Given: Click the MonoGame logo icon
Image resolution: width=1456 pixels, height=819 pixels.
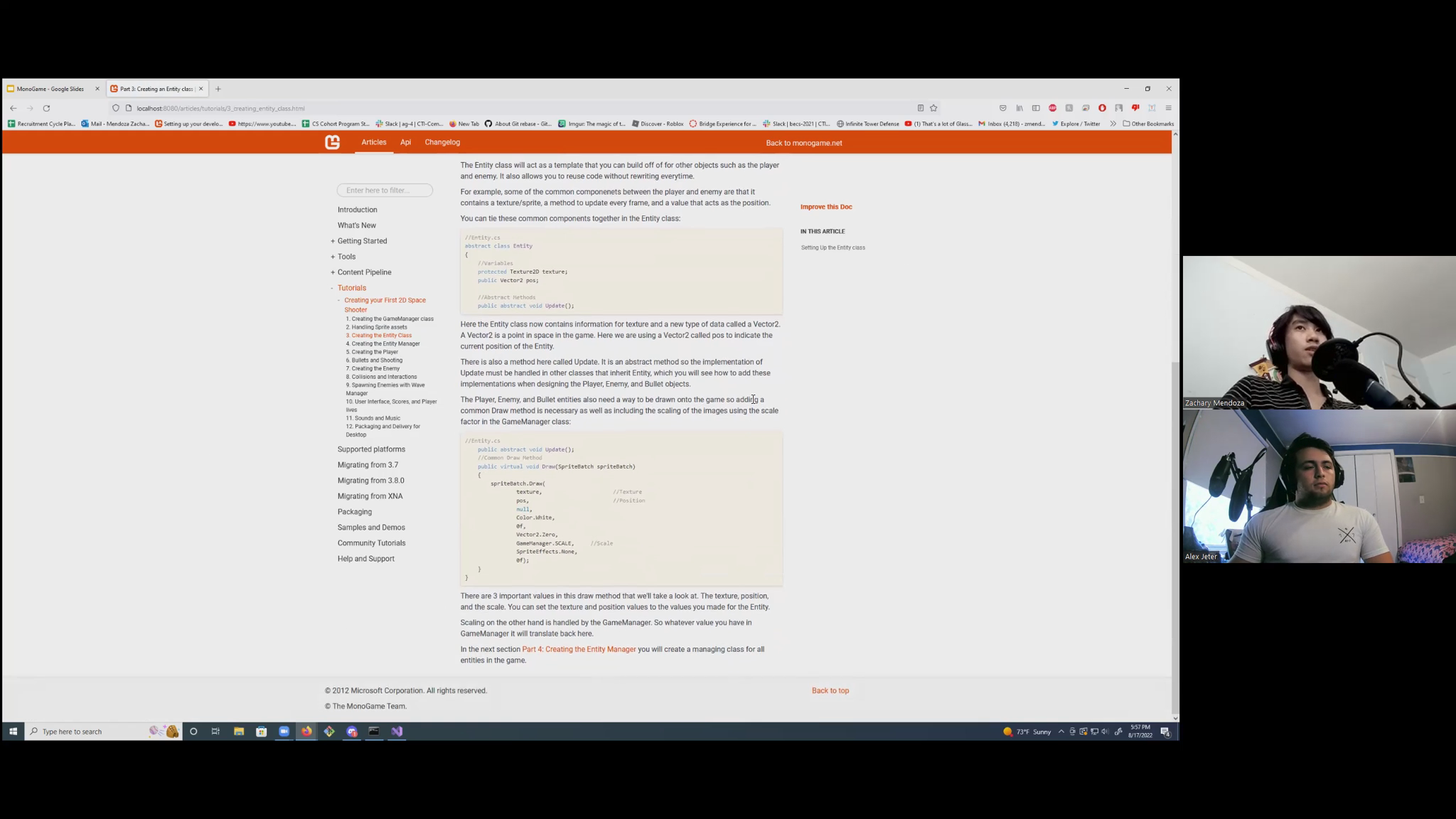Looking at the screenshot, I should tap(332, 143).
